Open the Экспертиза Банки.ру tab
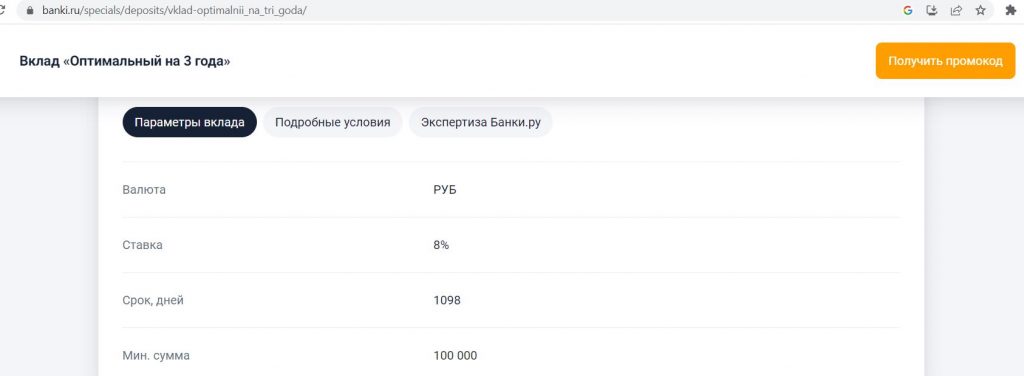 pyautogui.click(x=481, y=122)
